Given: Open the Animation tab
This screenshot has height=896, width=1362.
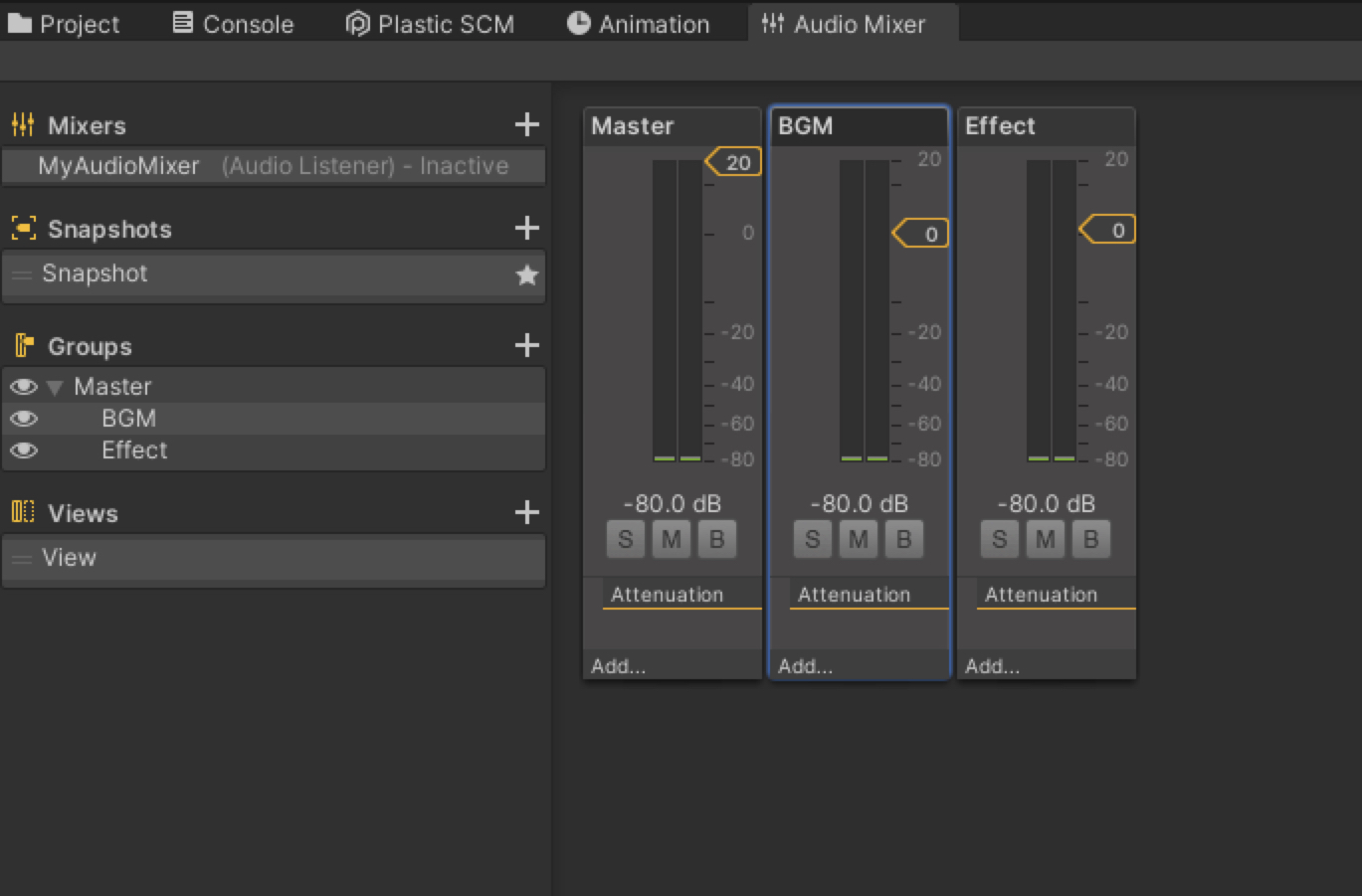Looking at the screenshot, I should (641, 23).
